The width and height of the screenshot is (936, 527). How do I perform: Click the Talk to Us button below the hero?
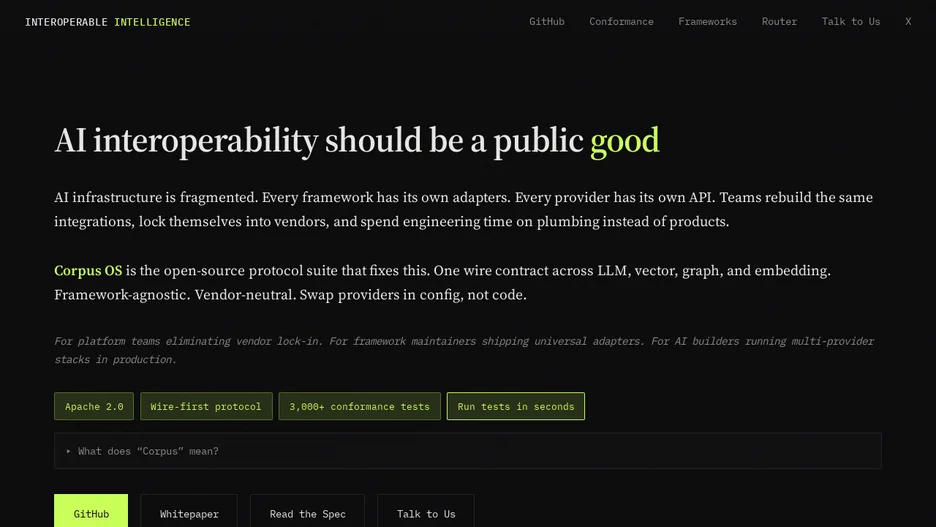pos(426,512)
